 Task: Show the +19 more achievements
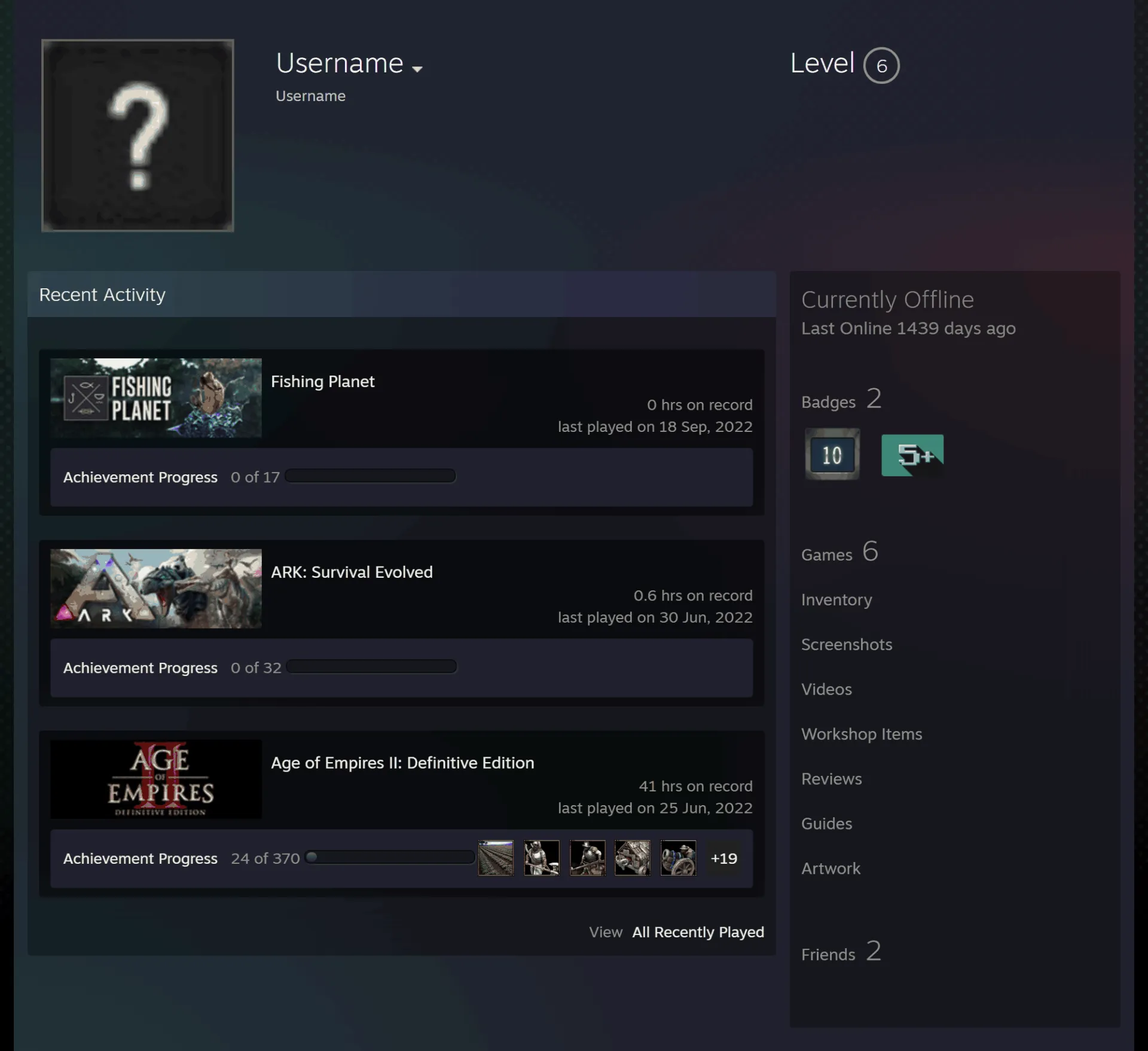723,858
